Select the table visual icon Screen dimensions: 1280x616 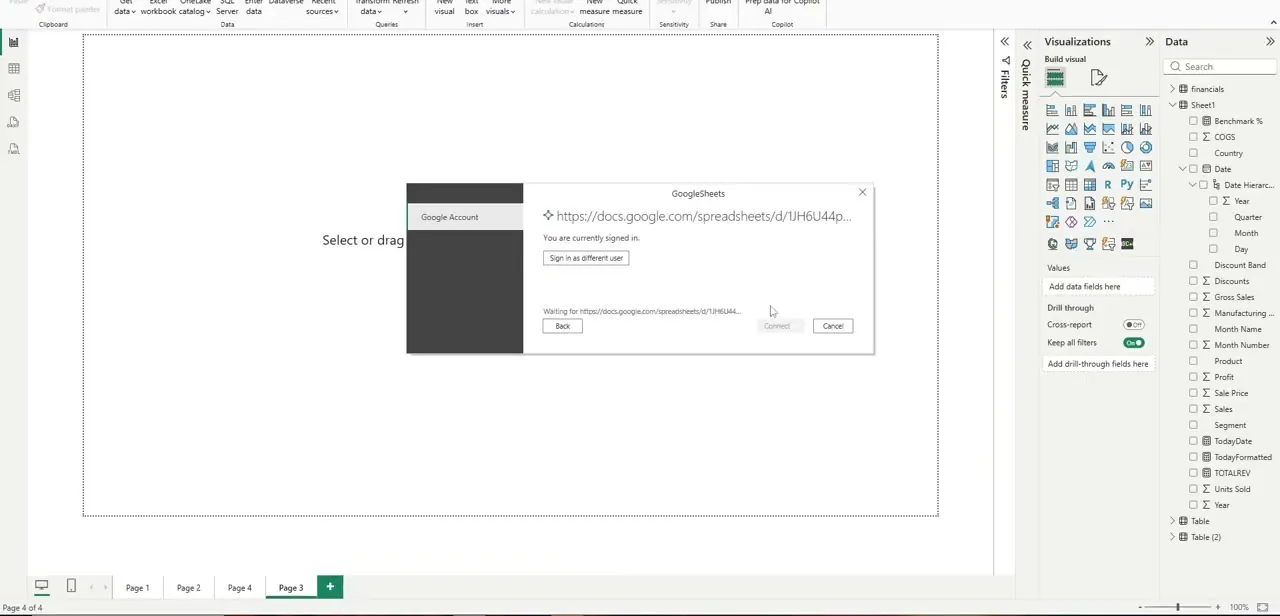(x=1071, y=185)
